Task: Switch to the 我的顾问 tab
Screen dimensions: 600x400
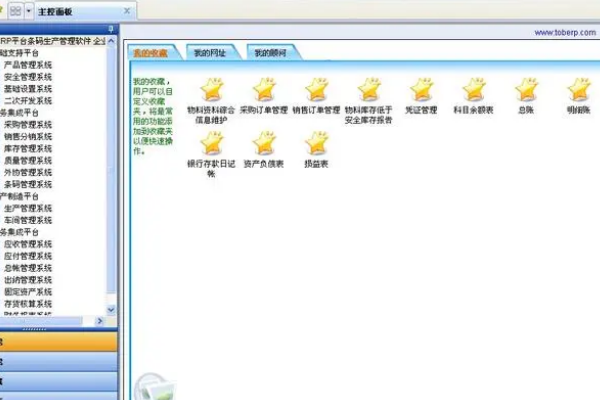Action: pyautogui.click(x=269, y=52)
